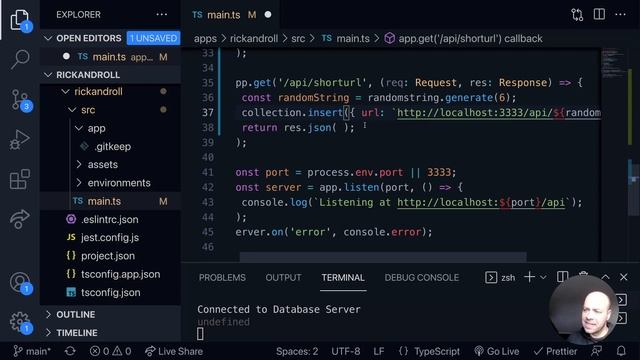Expand the assets folder
Image resolution: width=640 pixels, height=360 pixels.
[79, 164]
